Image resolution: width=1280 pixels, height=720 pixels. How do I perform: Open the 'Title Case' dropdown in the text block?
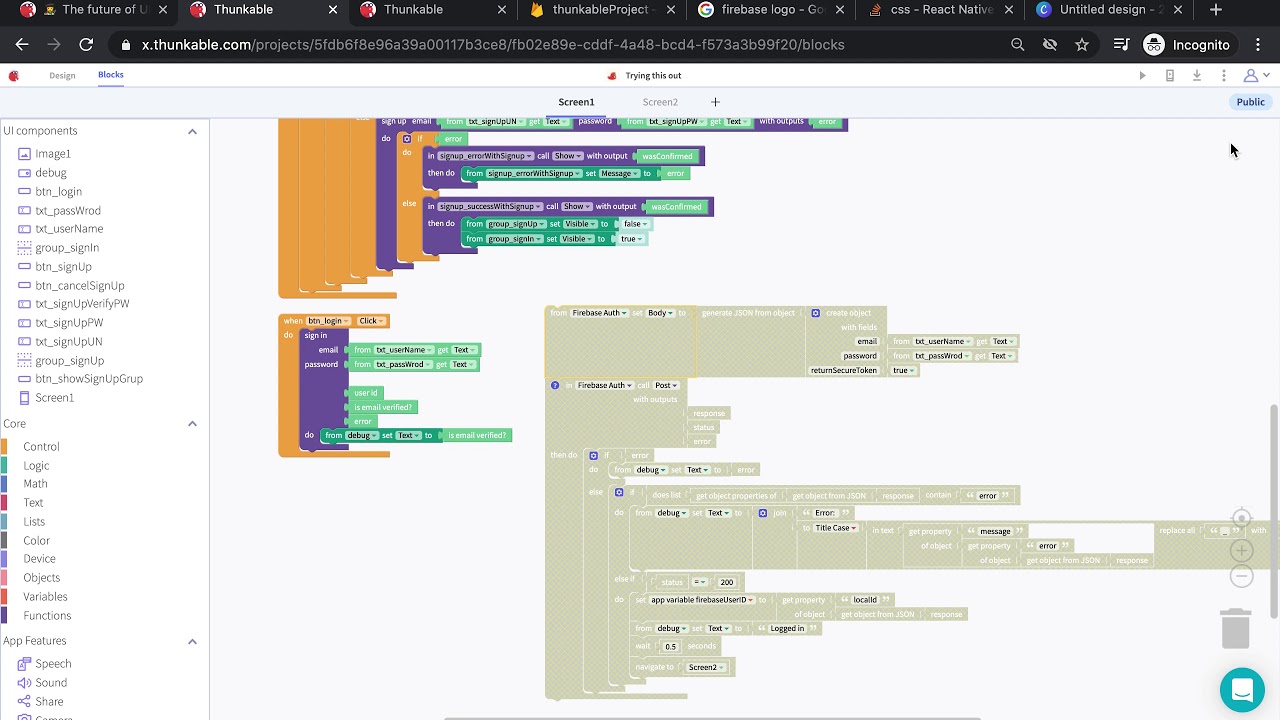coord(836,528)
